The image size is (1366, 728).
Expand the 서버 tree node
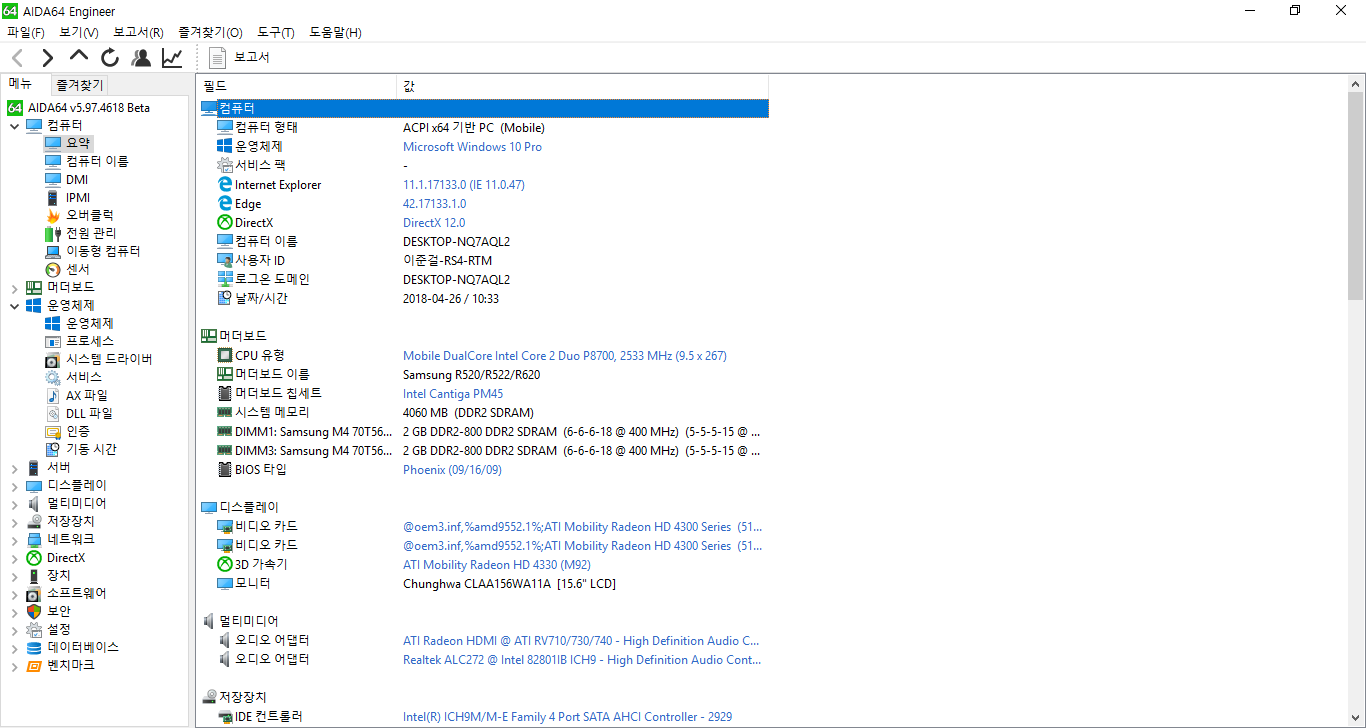click(x=14, y=468)
